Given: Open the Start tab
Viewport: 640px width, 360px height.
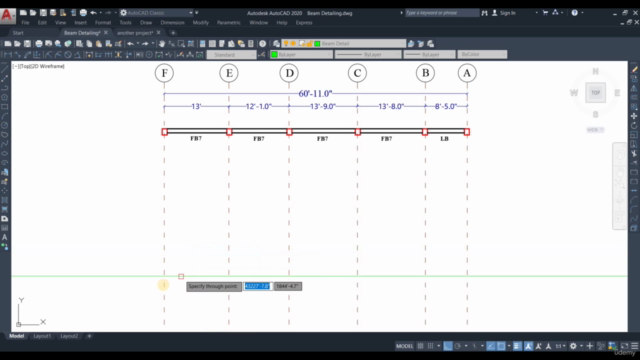Looking at the screenshot, I should pos(18,33).
